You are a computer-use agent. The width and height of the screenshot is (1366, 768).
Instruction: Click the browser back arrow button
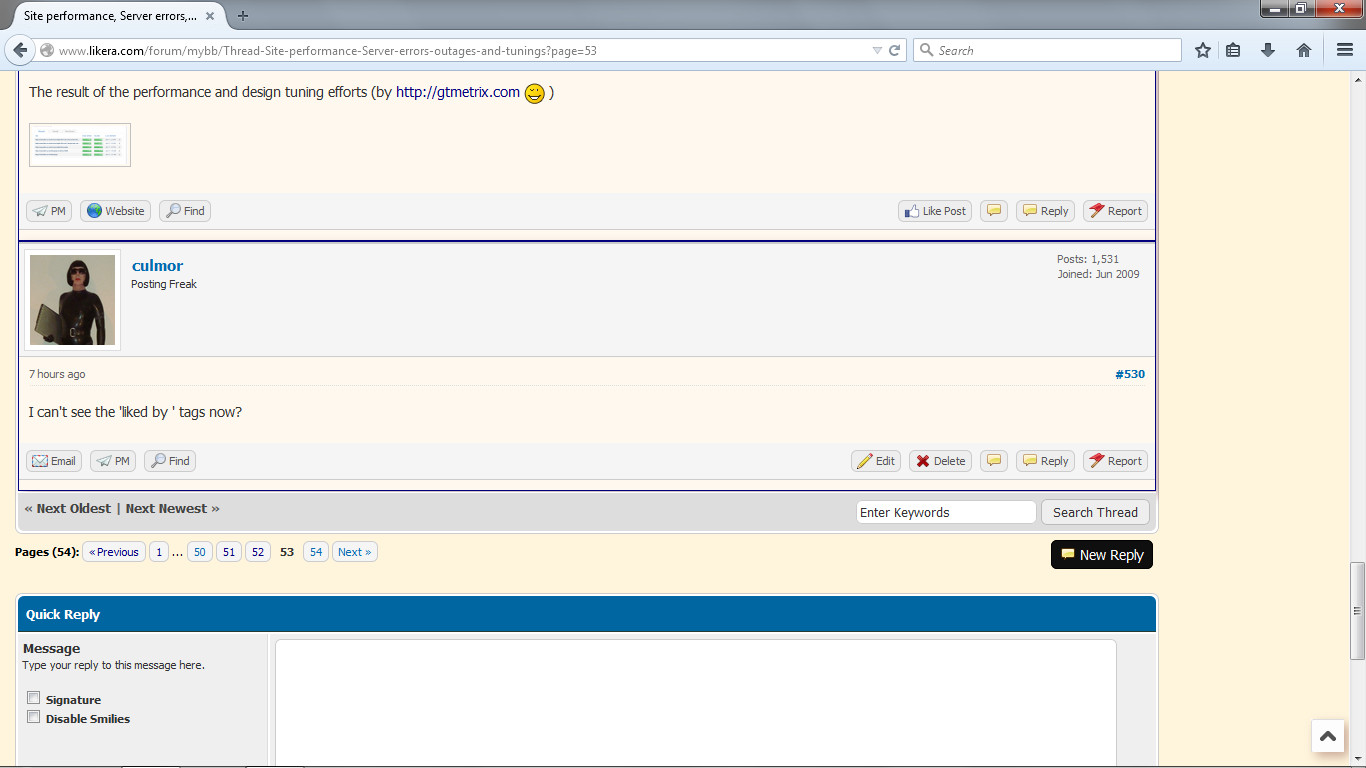(x=20, y=50)
